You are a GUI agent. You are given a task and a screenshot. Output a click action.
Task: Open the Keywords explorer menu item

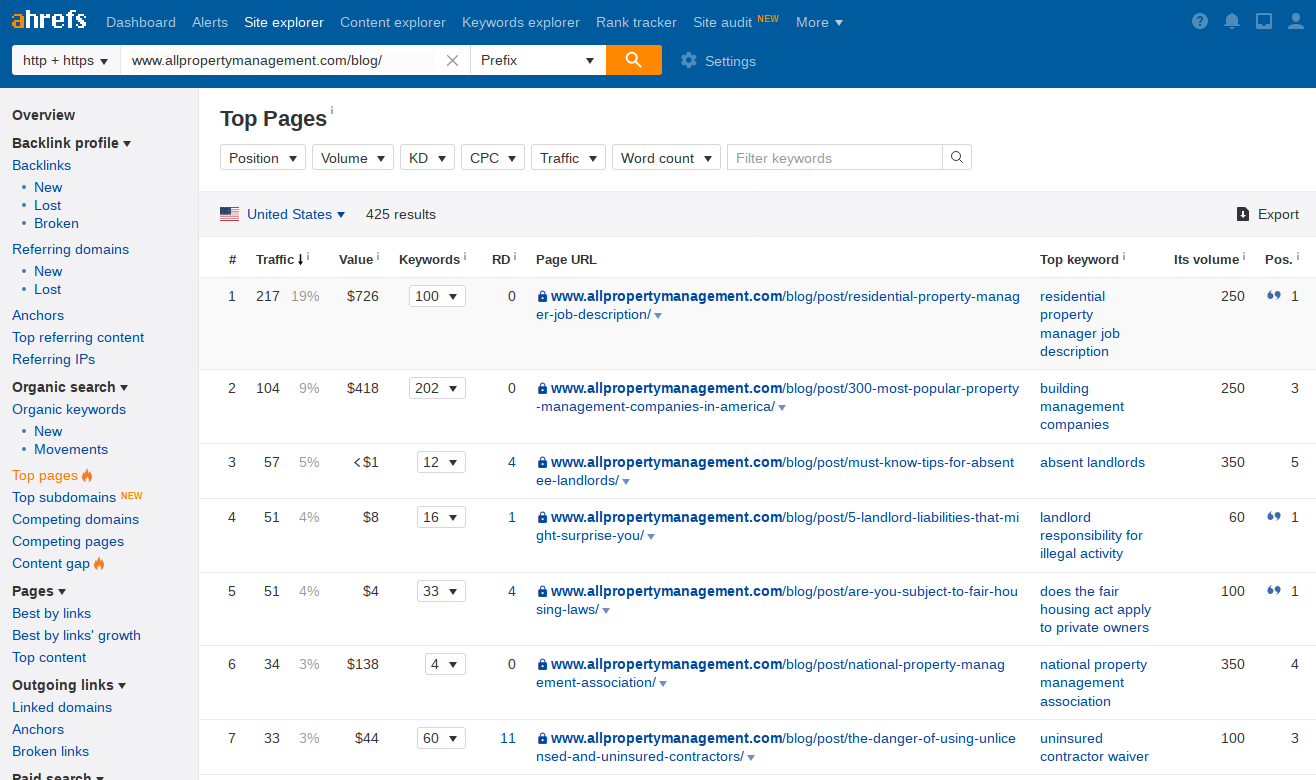[x=521, y=22]
